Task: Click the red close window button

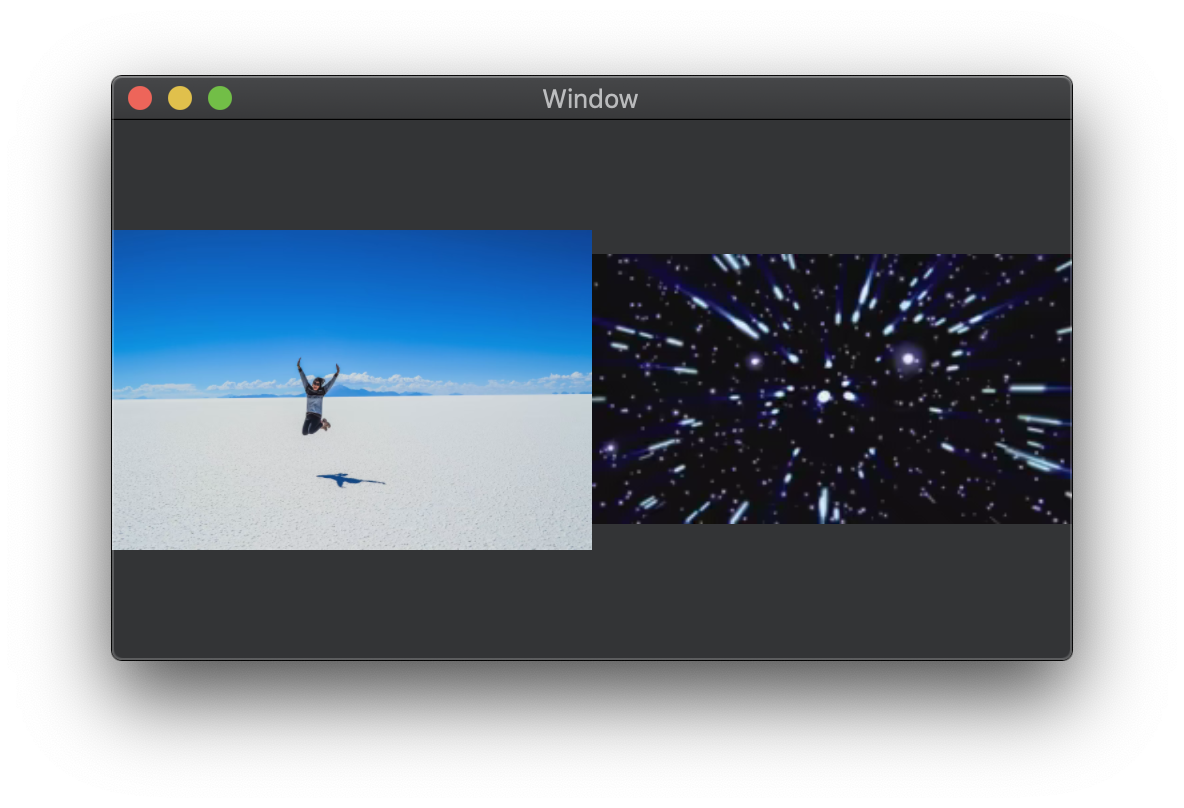Action: tap(140, 98)
